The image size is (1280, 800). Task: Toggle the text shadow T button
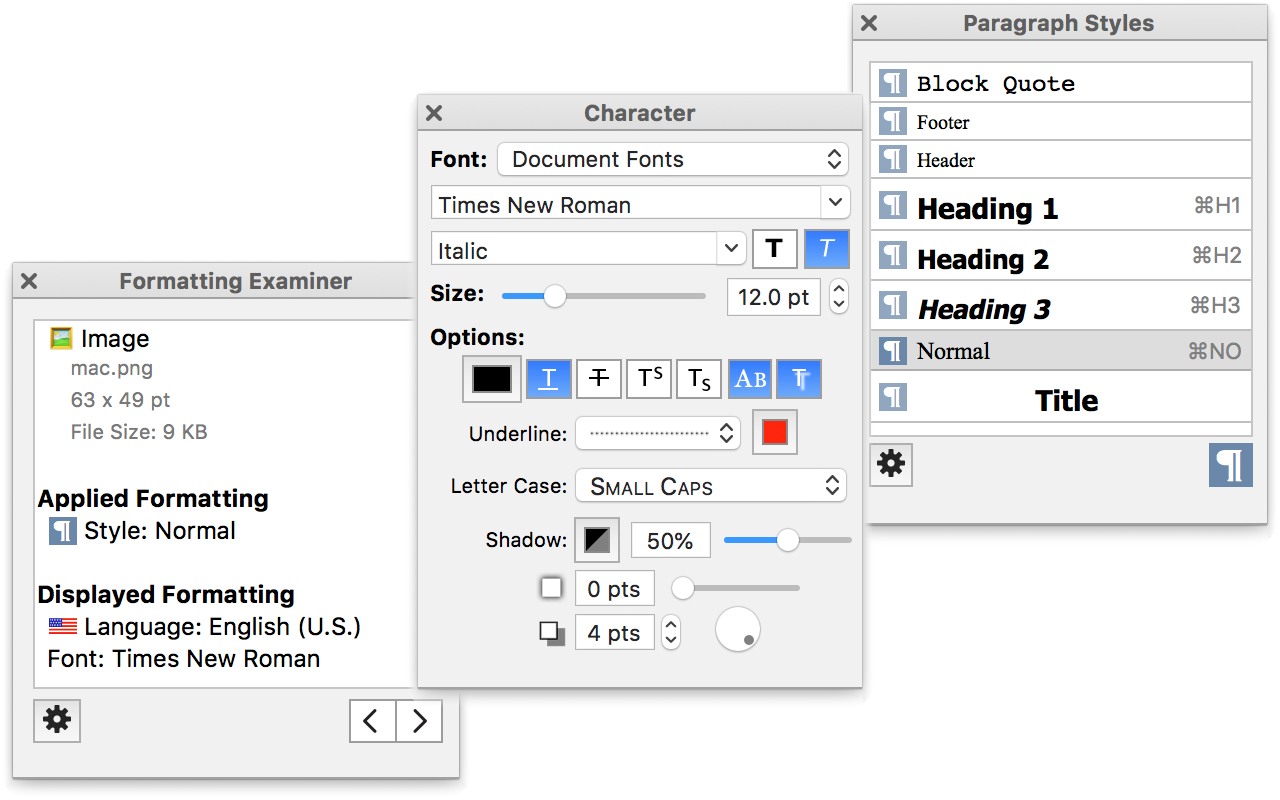pyautogui.click(x=798, y=379)
